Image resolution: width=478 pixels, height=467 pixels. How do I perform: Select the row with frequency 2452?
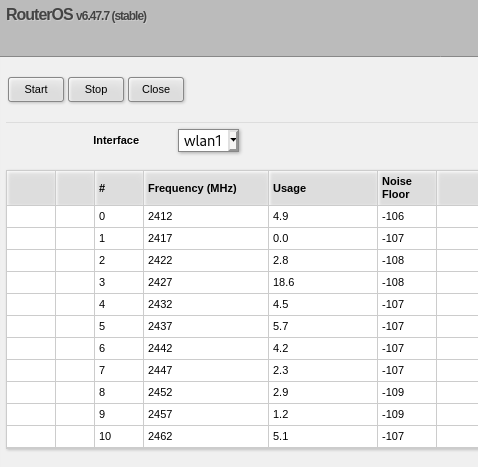pyautogui.click(x=242, y=392)
